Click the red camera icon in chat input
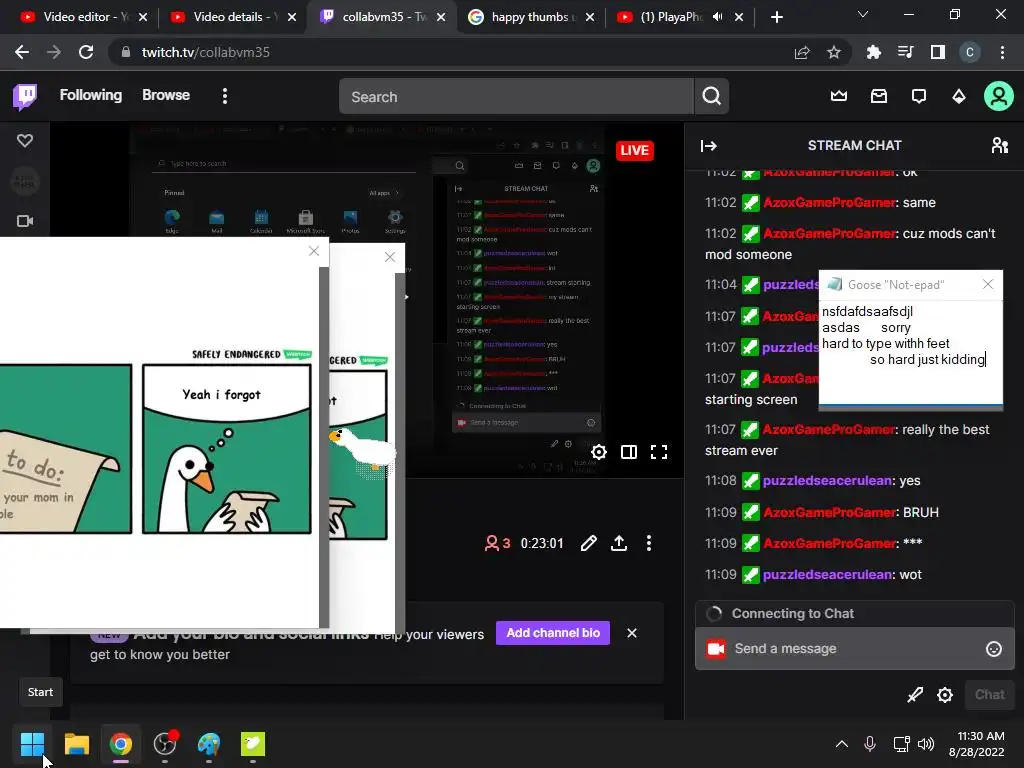 (x=716, y=648)
